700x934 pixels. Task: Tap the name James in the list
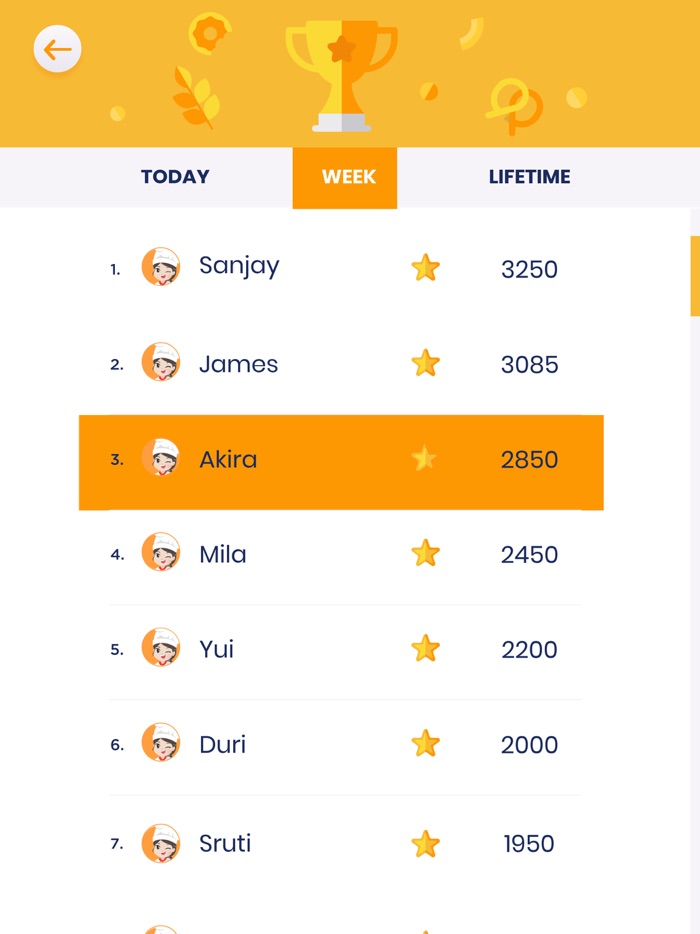click(238, 364)
